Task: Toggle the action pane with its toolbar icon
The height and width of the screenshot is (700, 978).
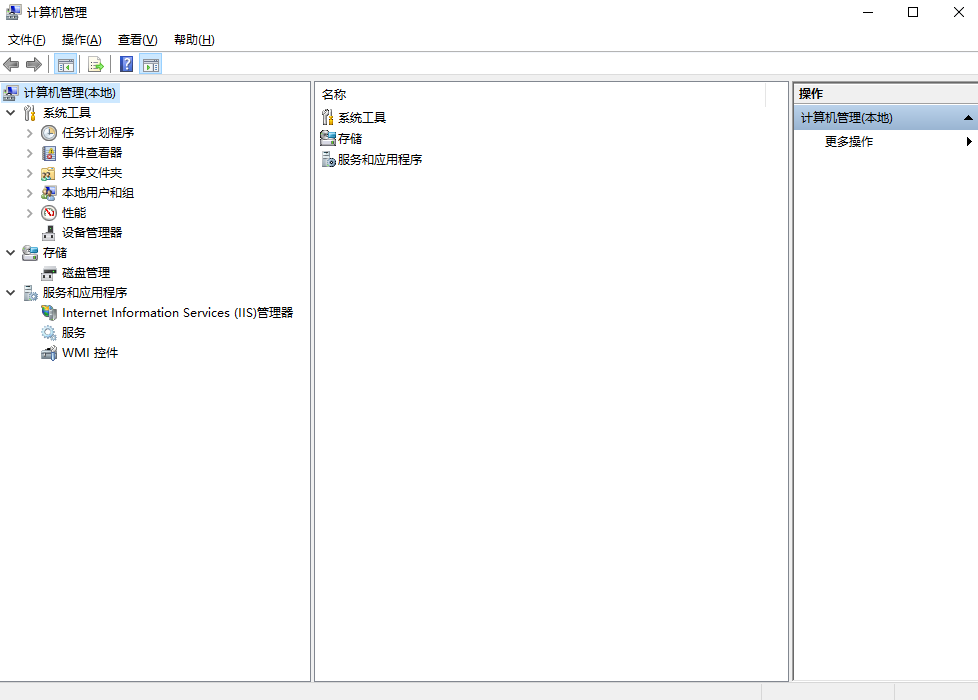Action: pos(150,63)
